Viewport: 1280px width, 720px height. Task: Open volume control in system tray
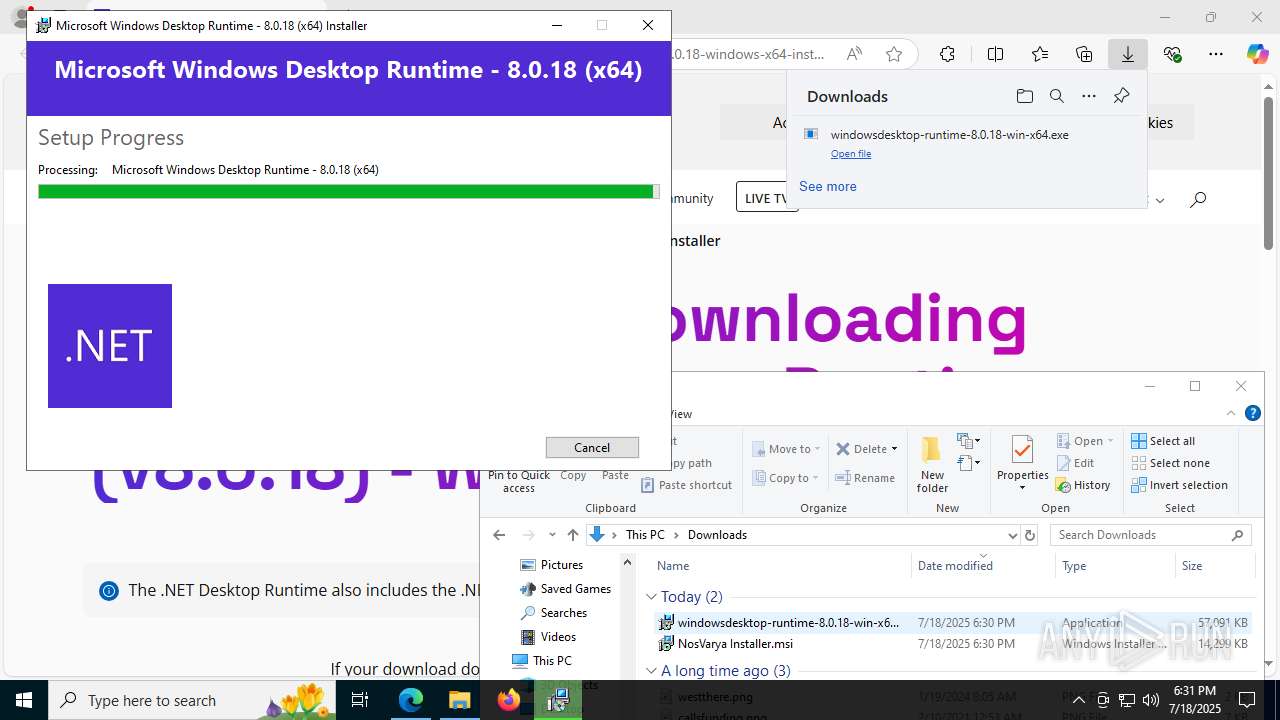[1151, 700]
